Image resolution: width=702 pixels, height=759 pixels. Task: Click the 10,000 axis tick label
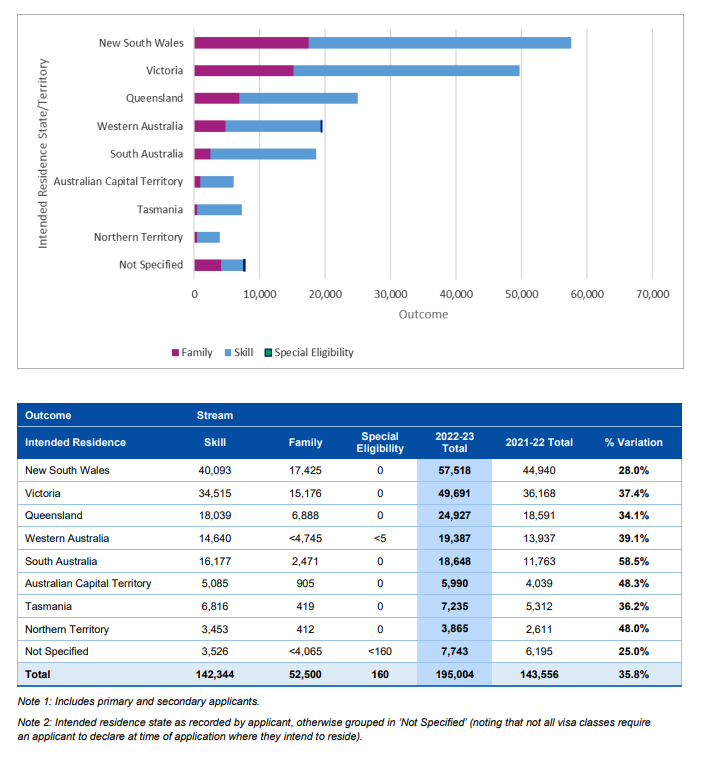click(x=259, y=294)
